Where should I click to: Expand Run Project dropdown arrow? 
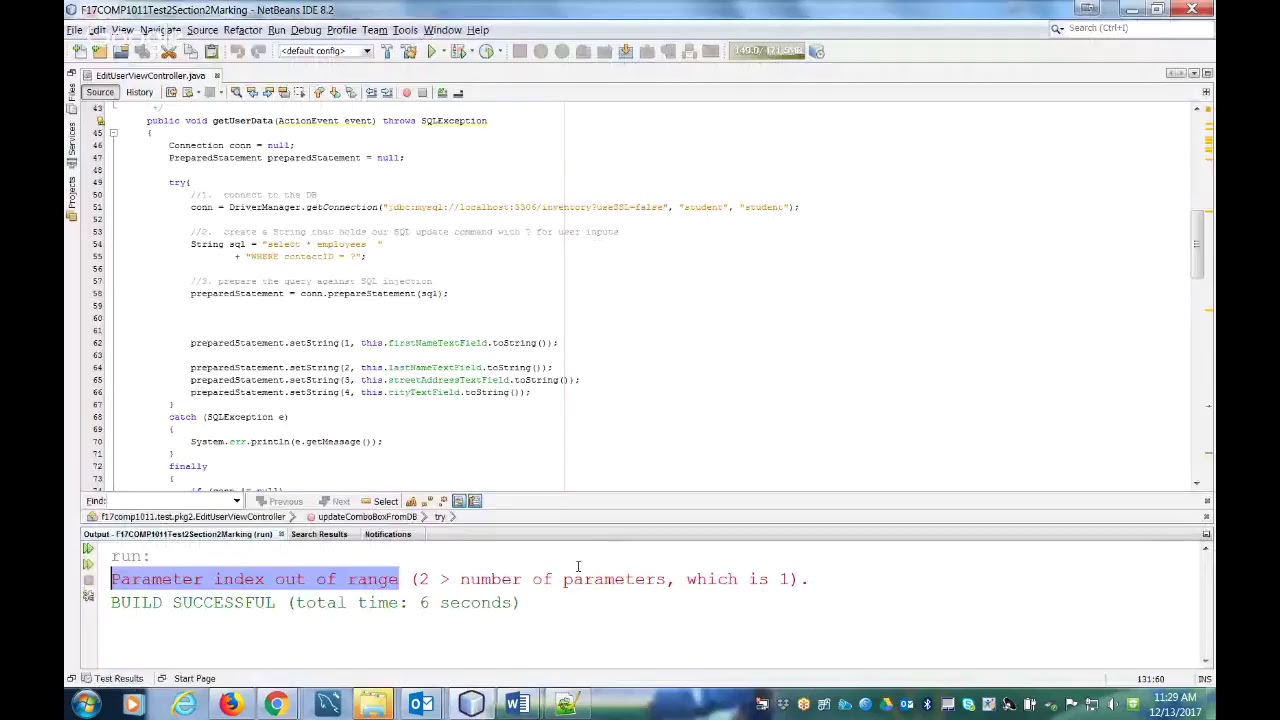tap(443, 51)
